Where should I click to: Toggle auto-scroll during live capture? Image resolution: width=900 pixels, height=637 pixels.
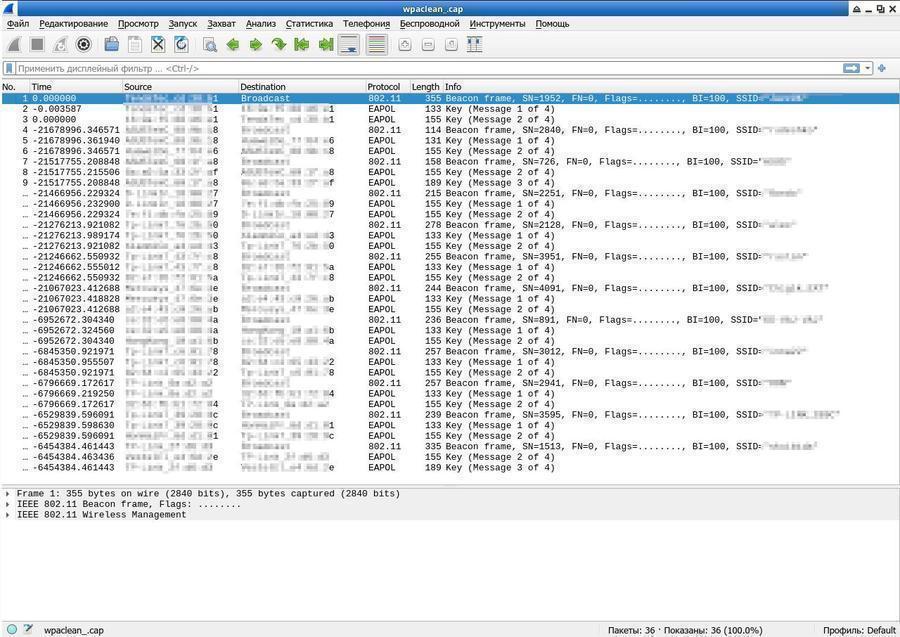coord(349,45)
